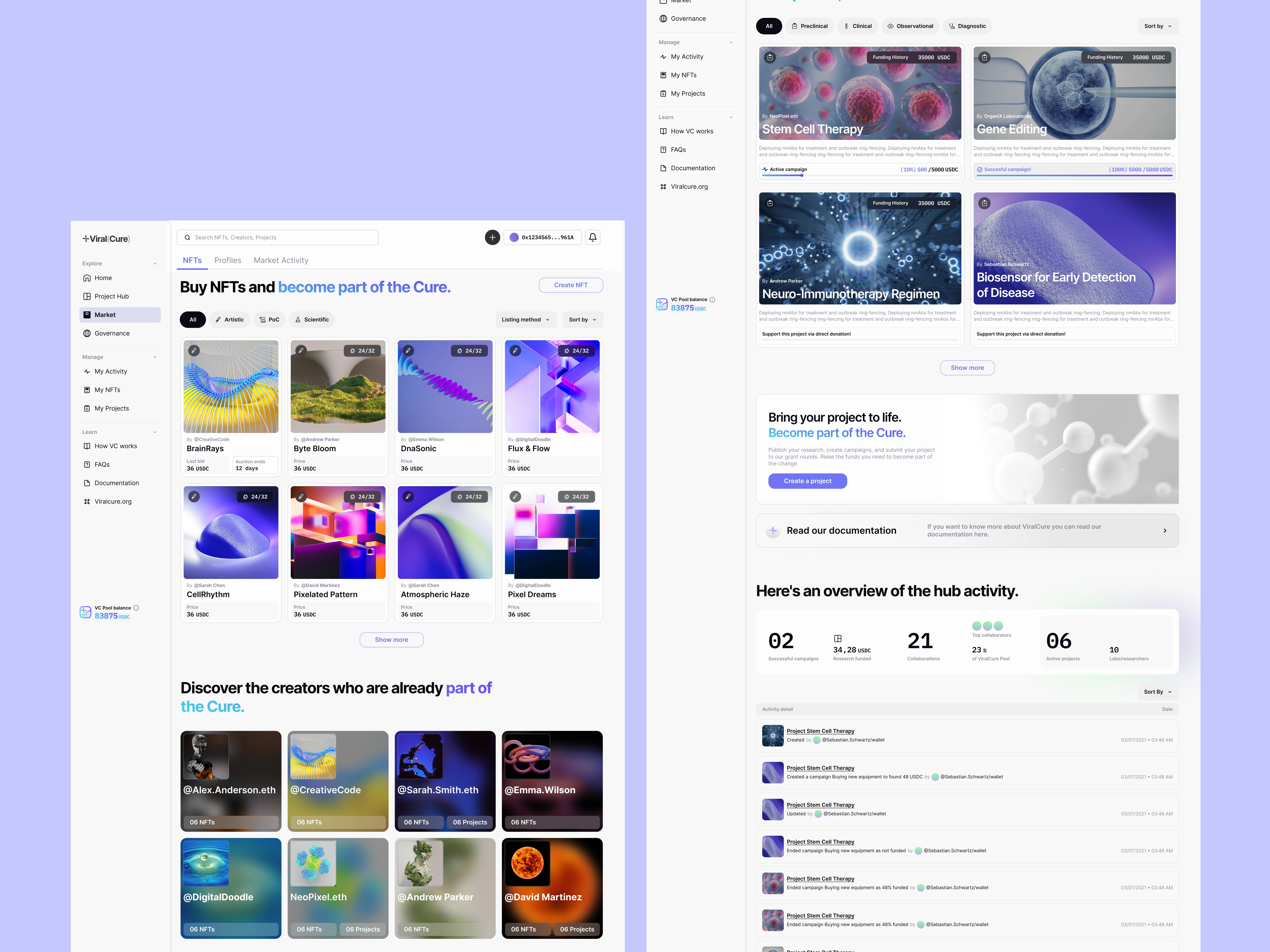Click the VC Pool balance info icon, Project Hub screen
Viewport: 1270px width, 952px height.
(713, 300)
